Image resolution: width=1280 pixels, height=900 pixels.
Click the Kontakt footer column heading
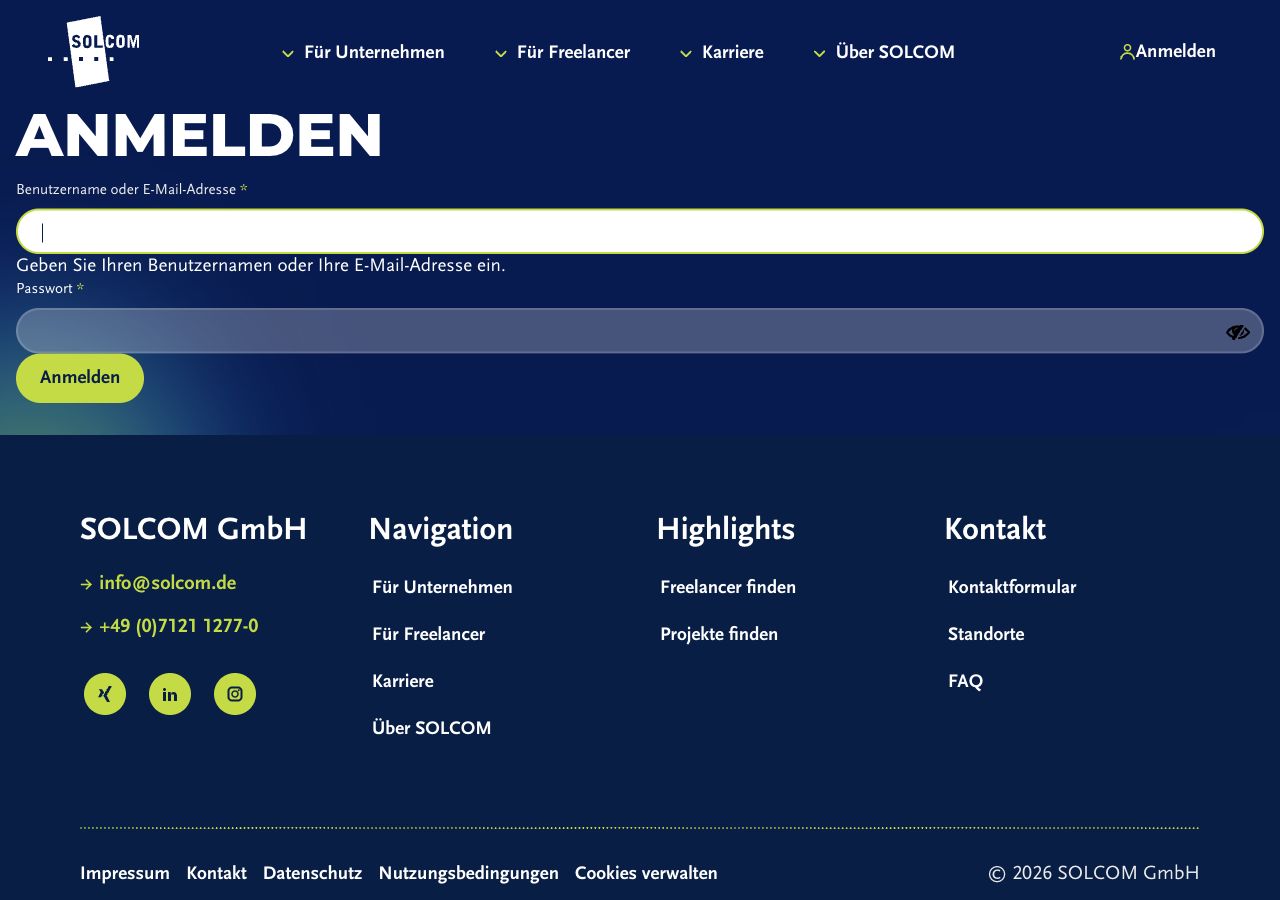(x=995, y=529)
